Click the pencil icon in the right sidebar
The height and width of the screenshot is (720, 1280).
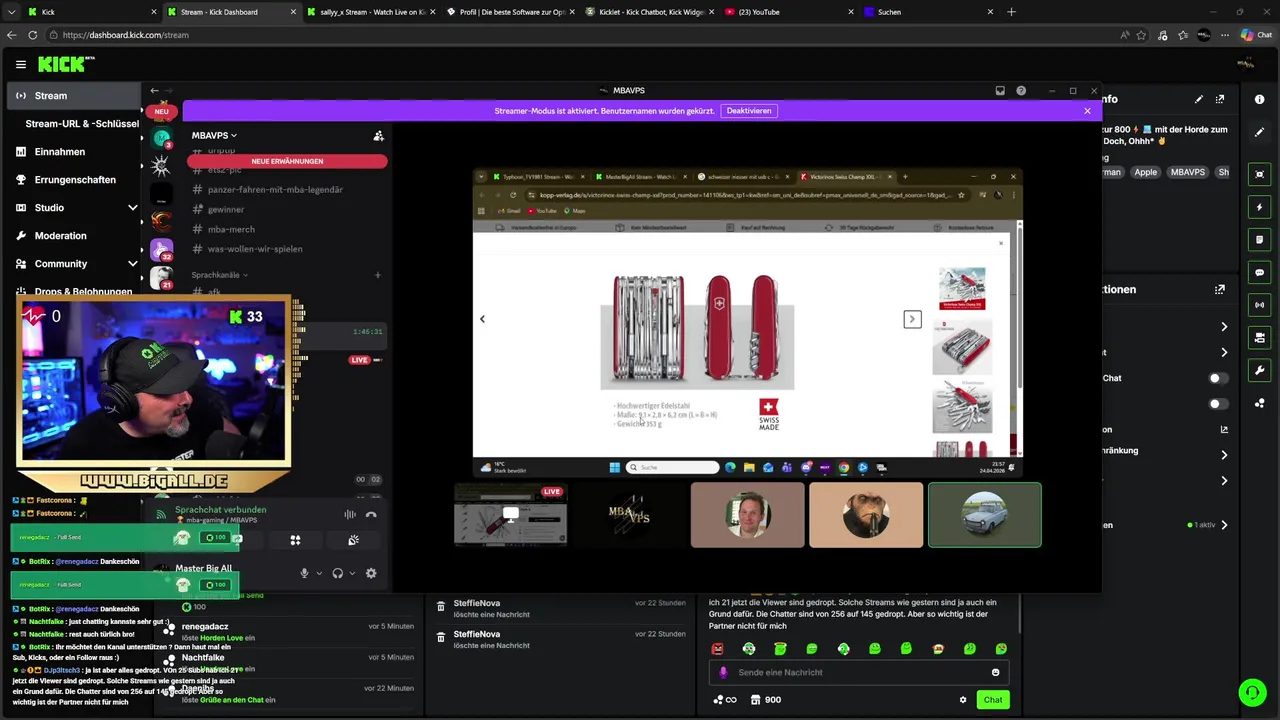click(1260, 131)
